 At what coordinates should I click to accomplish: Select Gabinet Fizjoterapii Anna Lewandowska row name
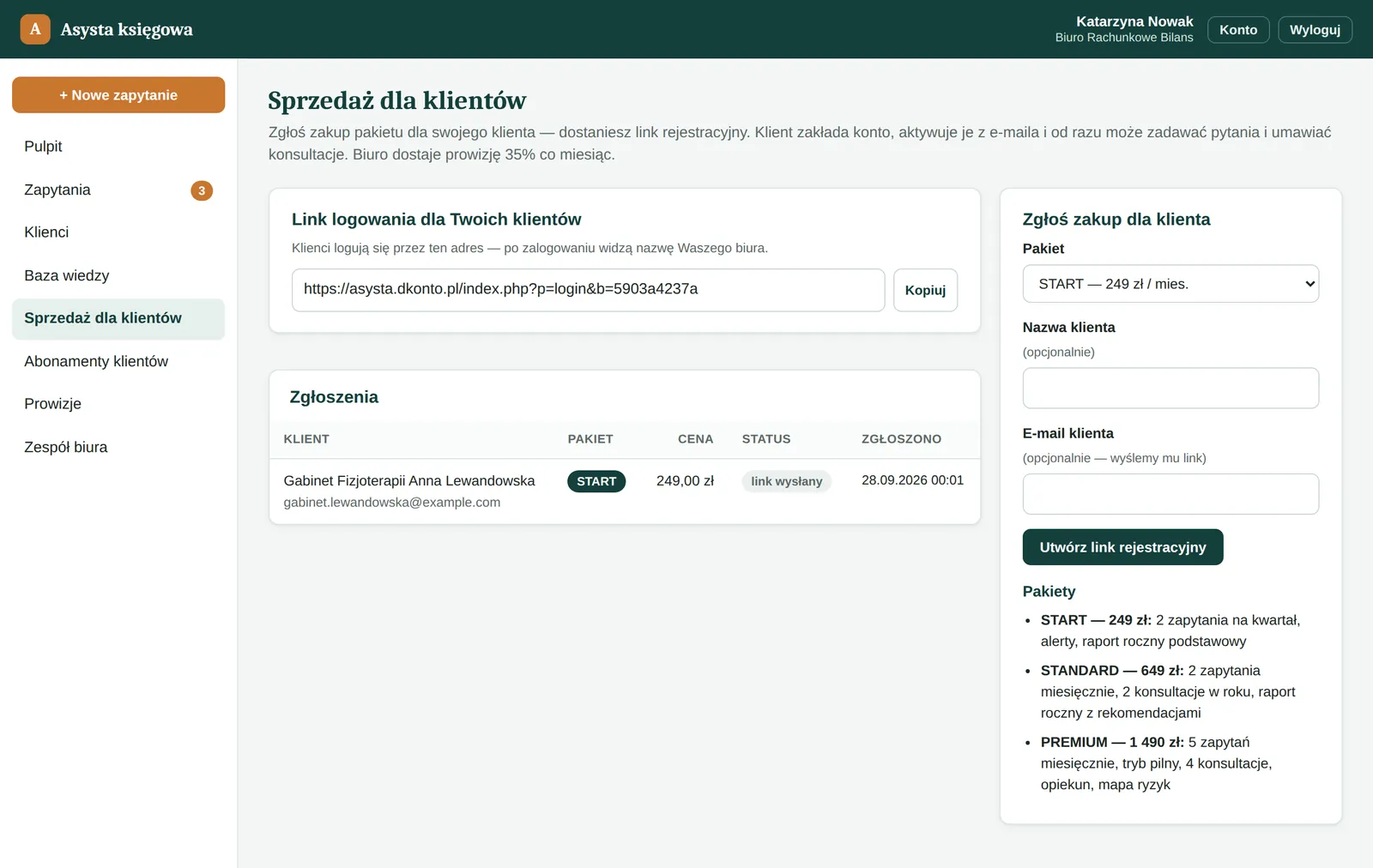[x=409, y=481]
